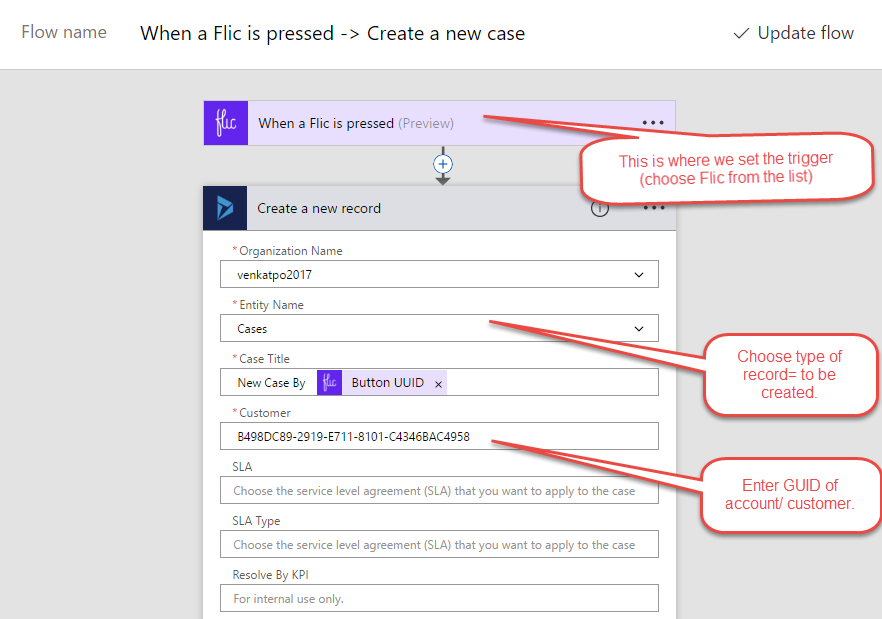Focus the SLA Type input field
Screen dimensions: 882x619
(439, 545)
